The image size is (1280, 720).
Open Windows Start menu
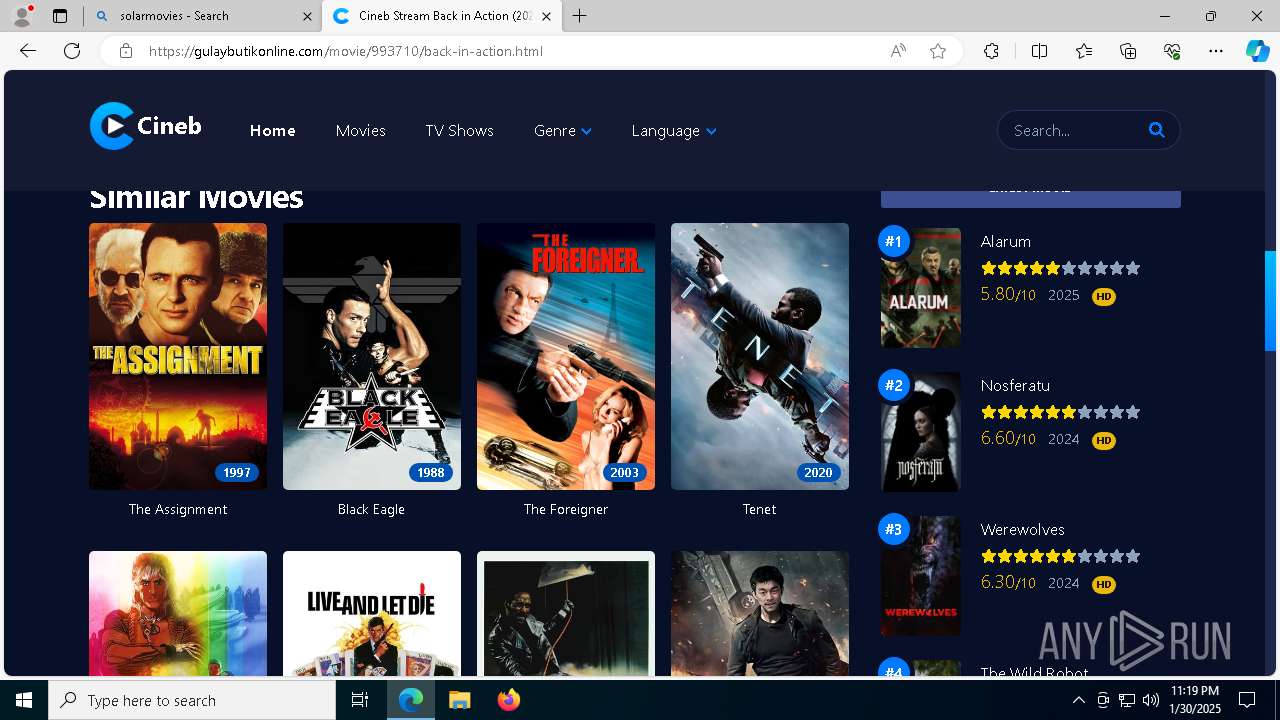[24, 700]
